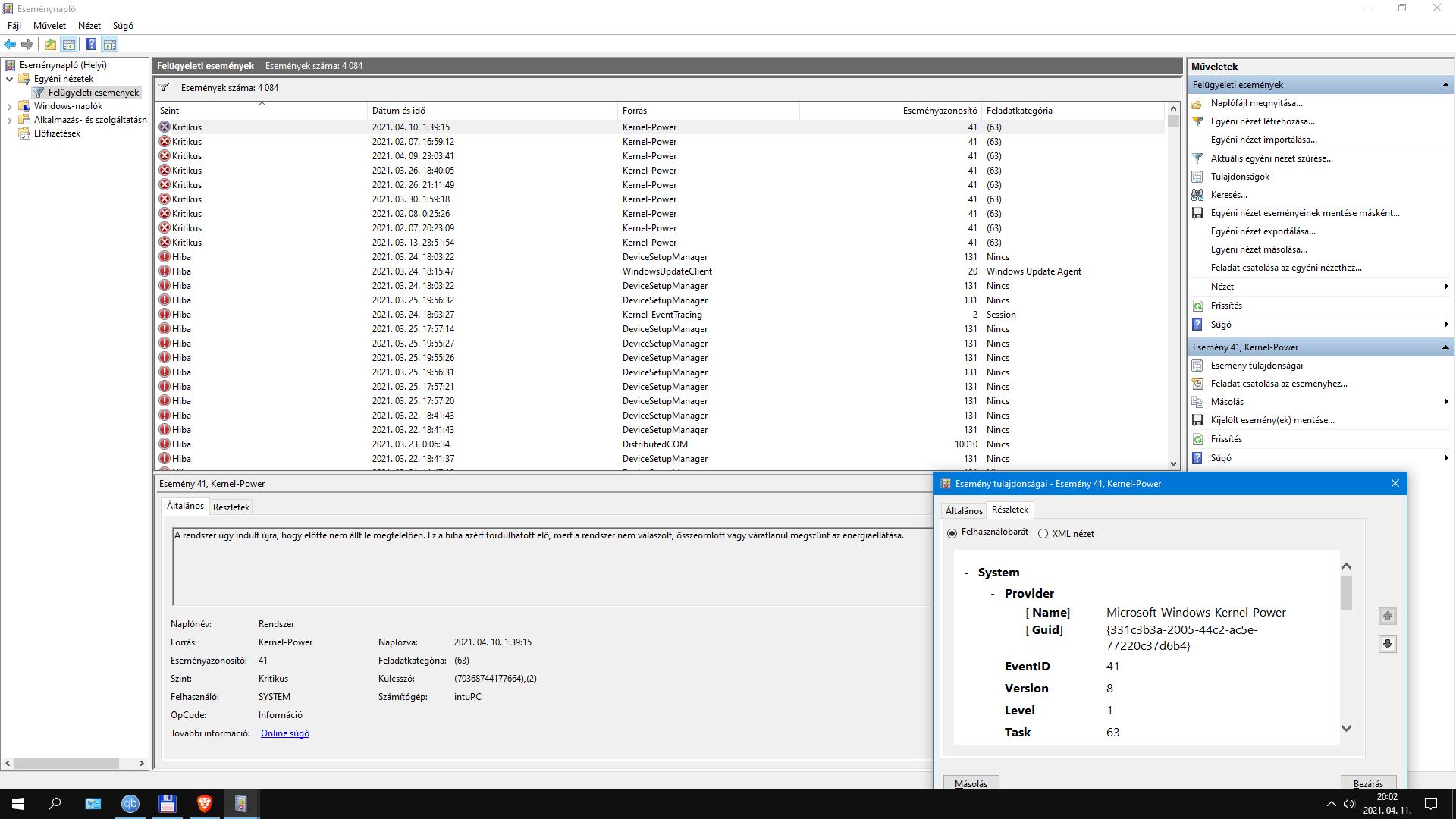Image resolution: width=1456 pixels, height=819 pixels.
Task: Open saved log via Naplófájl megnyitása
Action: (1257, 103)
